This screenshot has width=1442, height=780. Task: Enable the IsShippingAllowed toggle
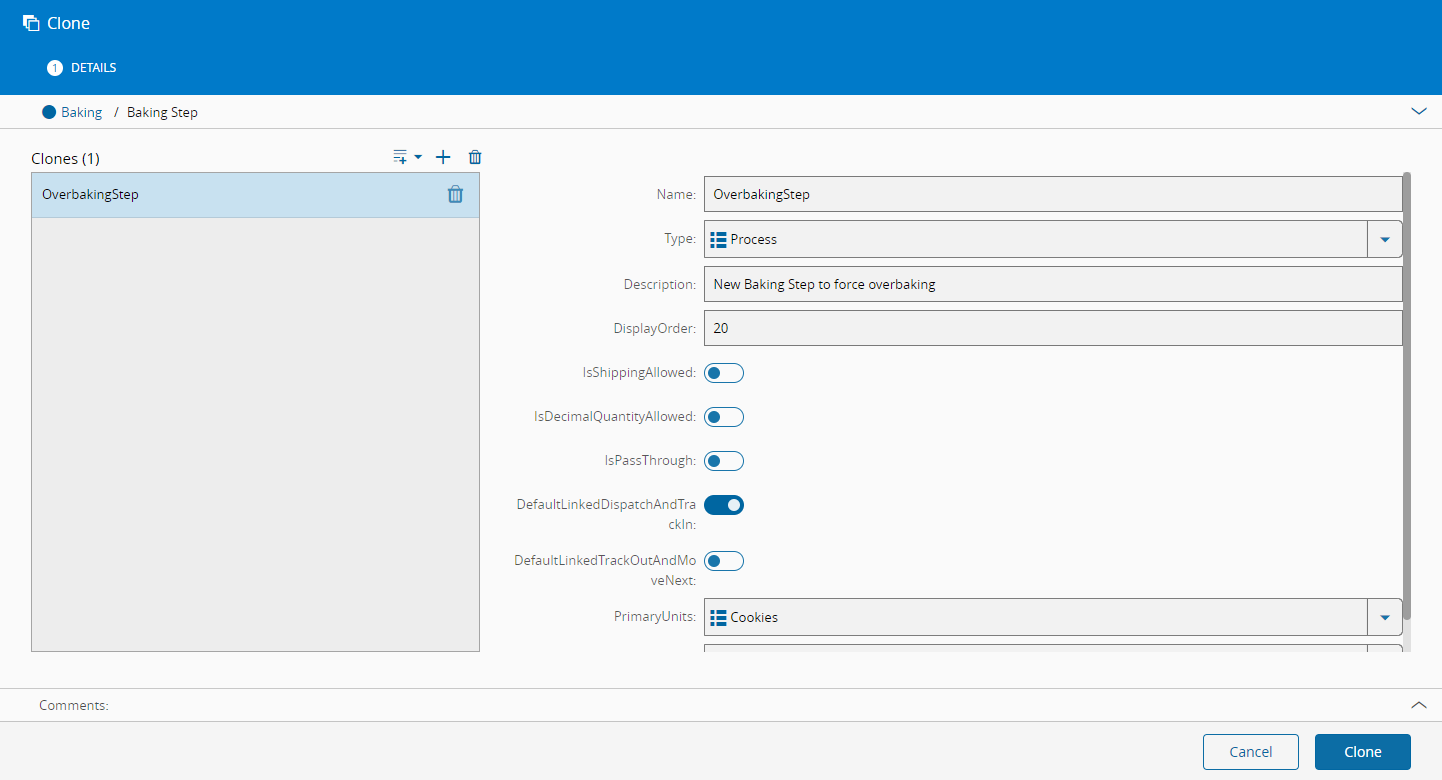coord(724,373)
